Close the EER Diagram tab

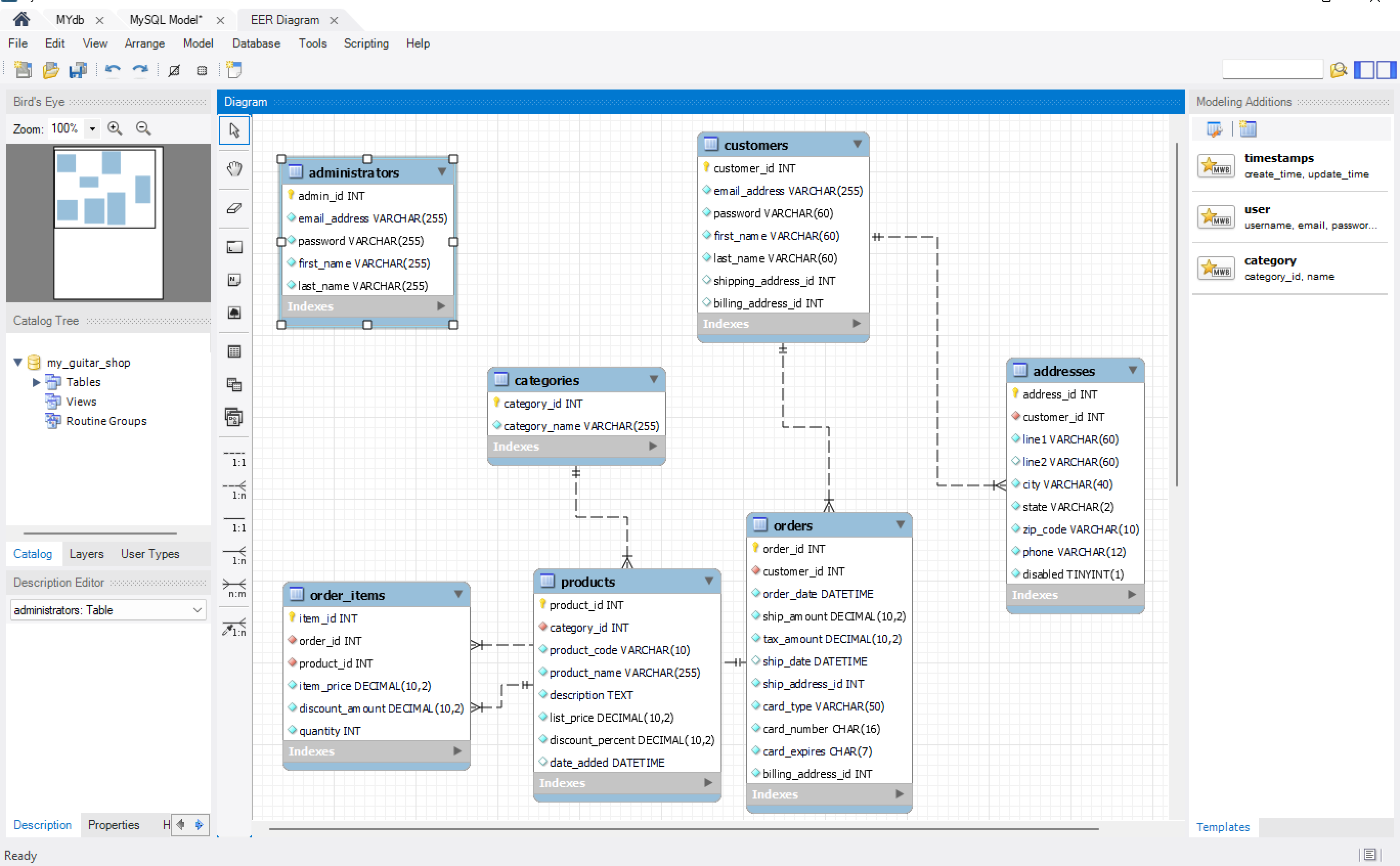pos(334,20)
